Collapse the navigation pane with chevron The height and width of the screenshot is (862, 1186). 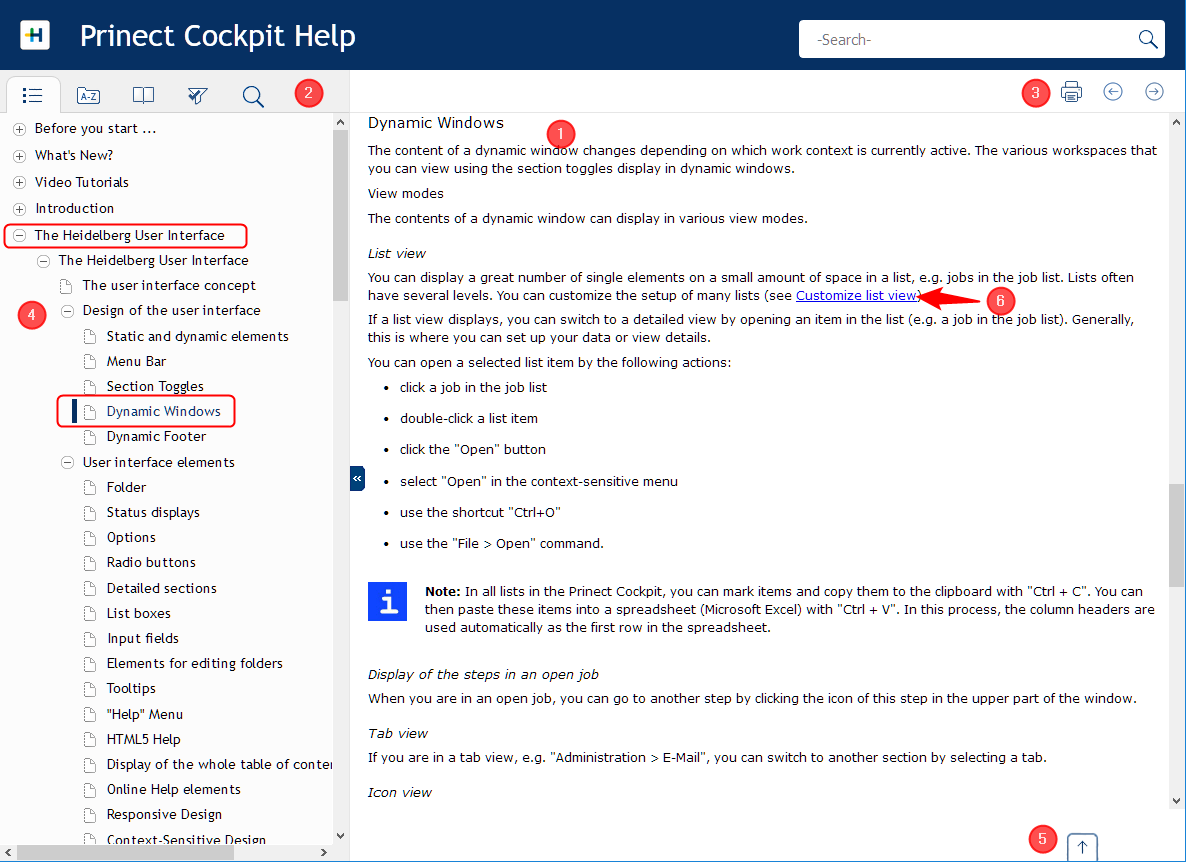tap(357, 479)
